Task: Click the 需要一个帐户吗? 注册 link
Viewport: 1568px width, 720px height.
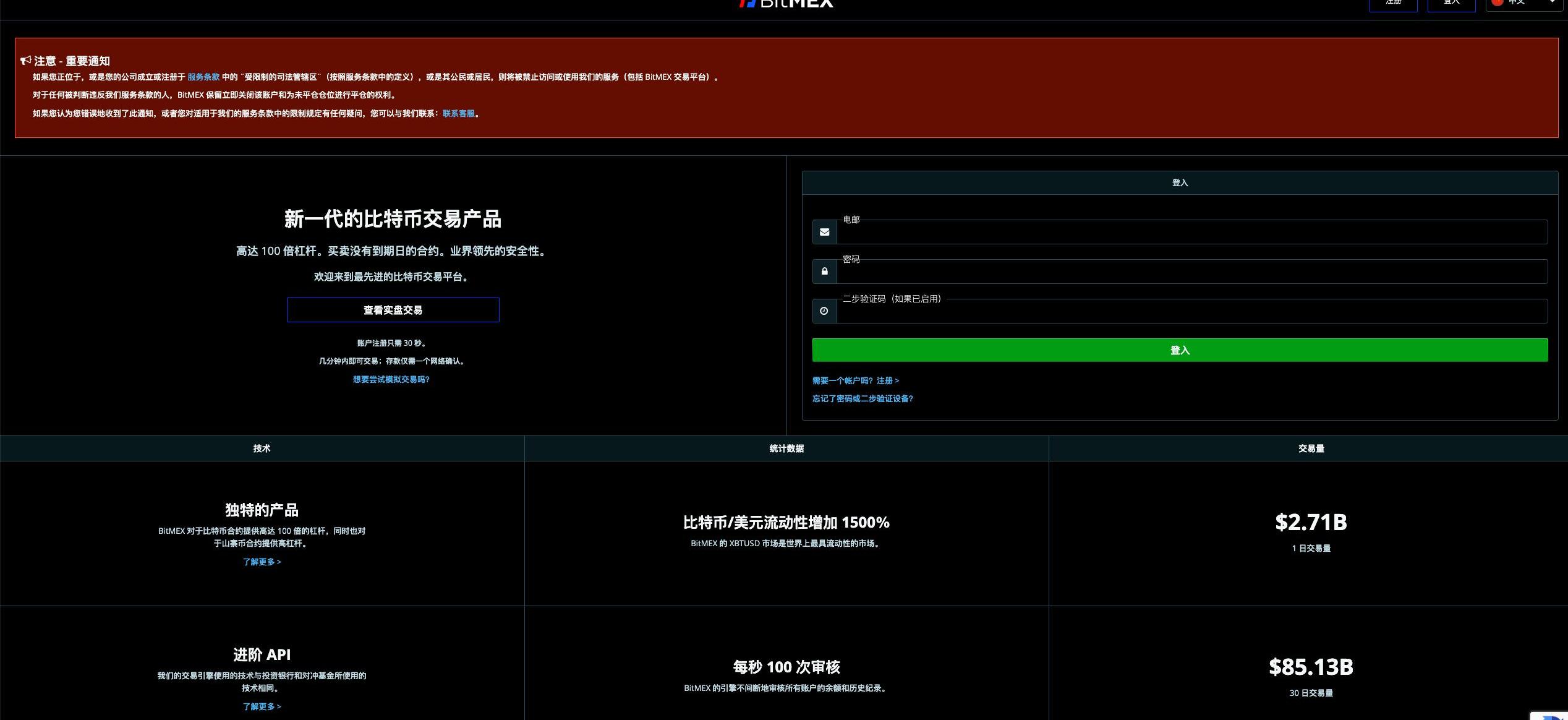Action: tap(855, 381)
